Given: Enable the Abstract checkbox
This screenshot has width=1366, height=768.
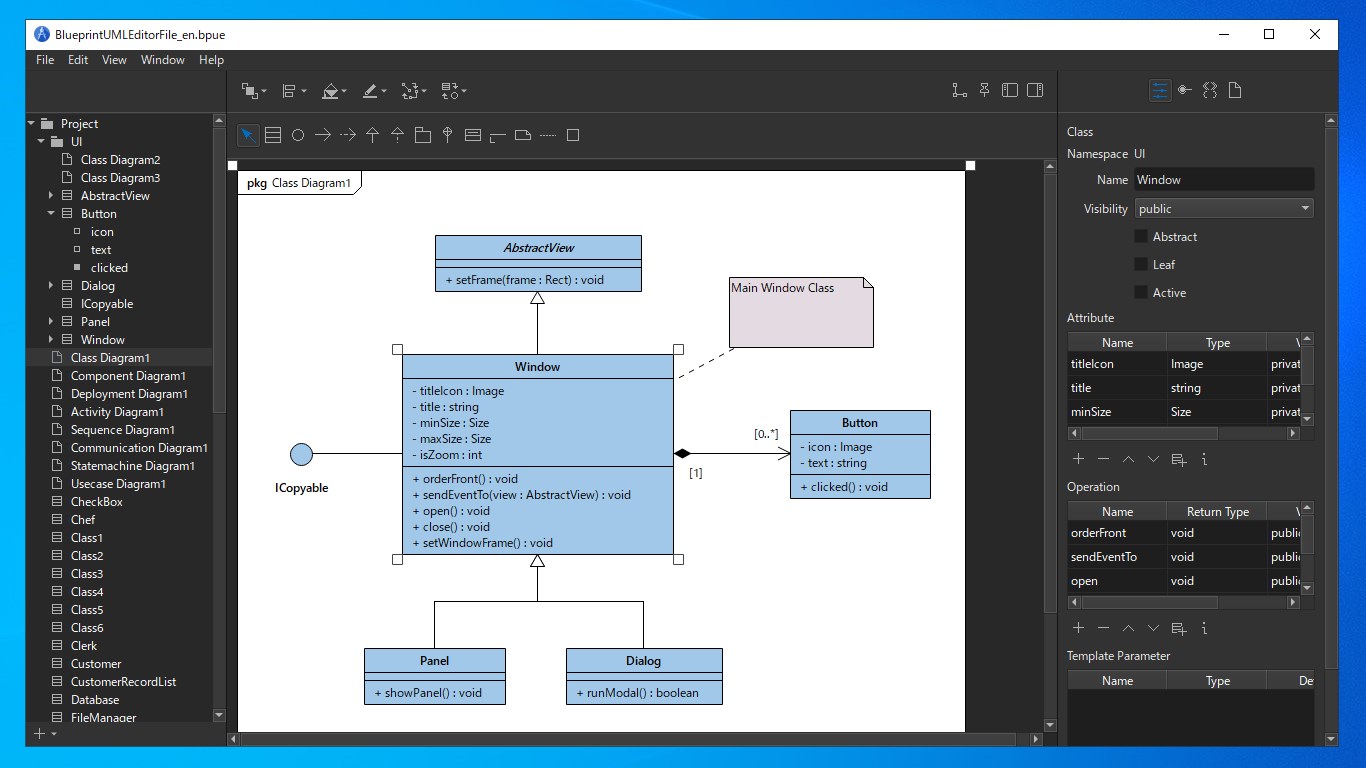Looking at the screenshot, I should (1139, 236).
